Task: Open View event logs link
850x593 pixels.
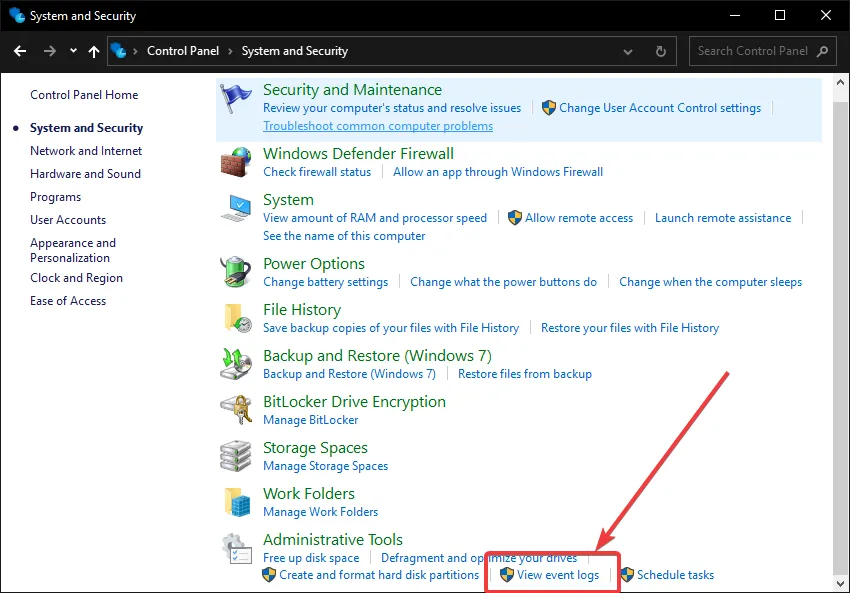Action: pos(558,575)
